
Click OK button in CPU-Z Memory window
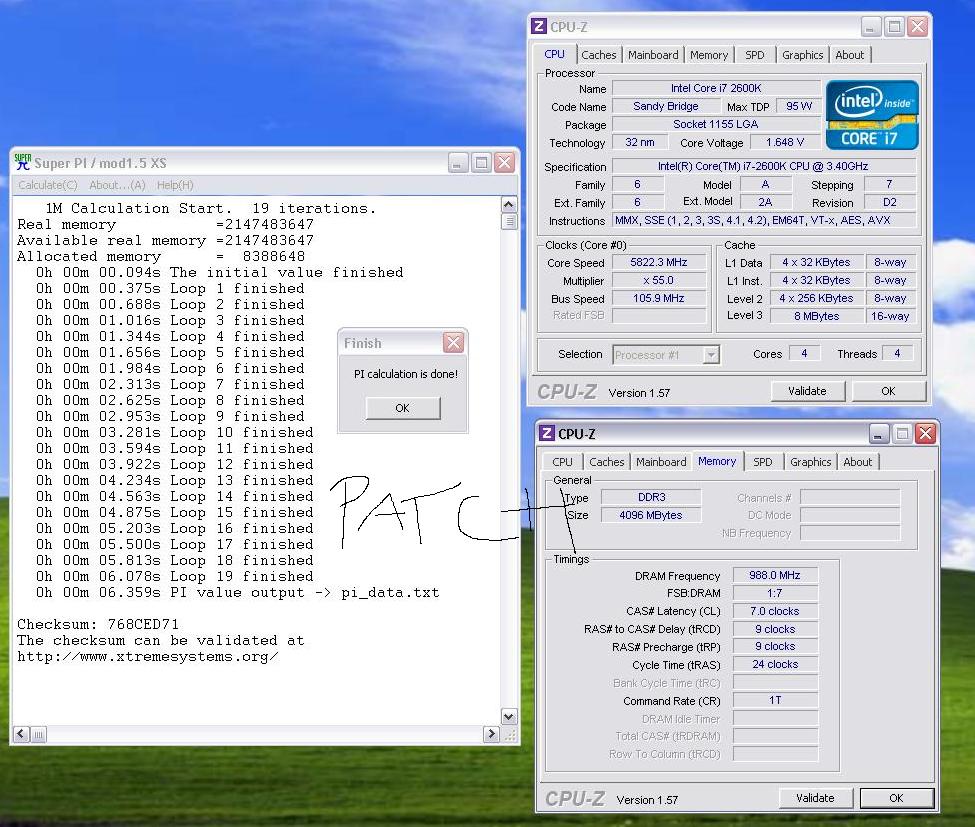tap(896, 798)
